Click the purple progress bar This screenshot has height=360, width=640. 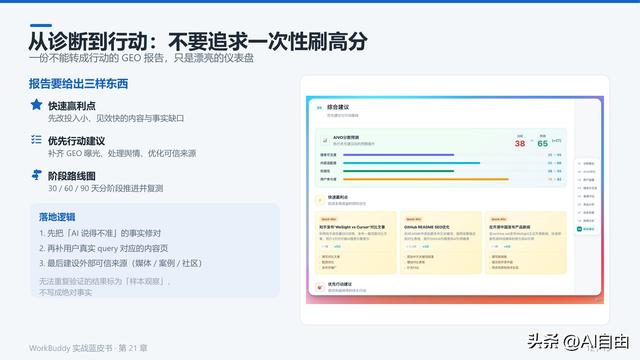click(x=398, y=155)
